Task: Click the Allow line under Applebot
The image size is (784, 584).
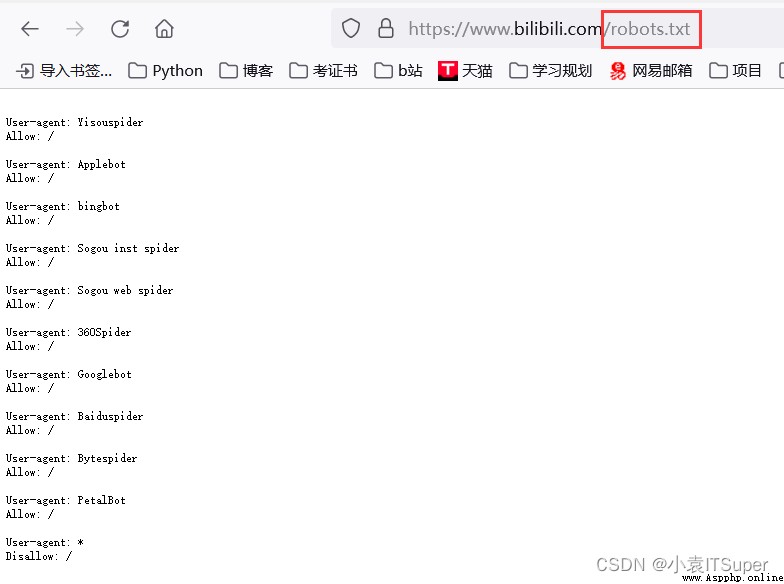Action: pyautogui.click(x=30, y=178)
